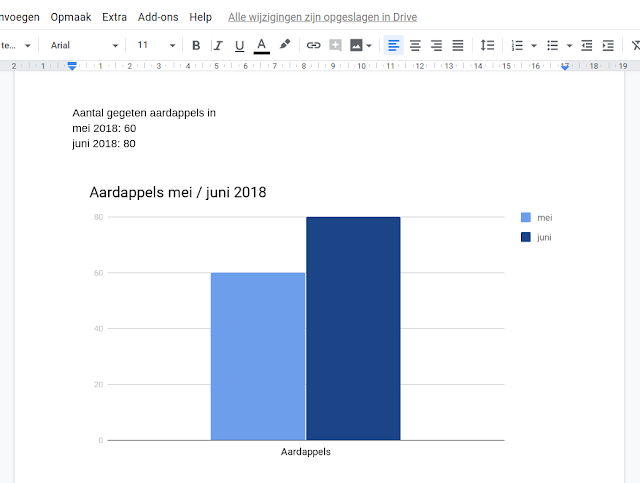Image resolution: width=640 pixels, height=483 pixels.
Task: Decrease the indent
Action: [x=587, y=45]
